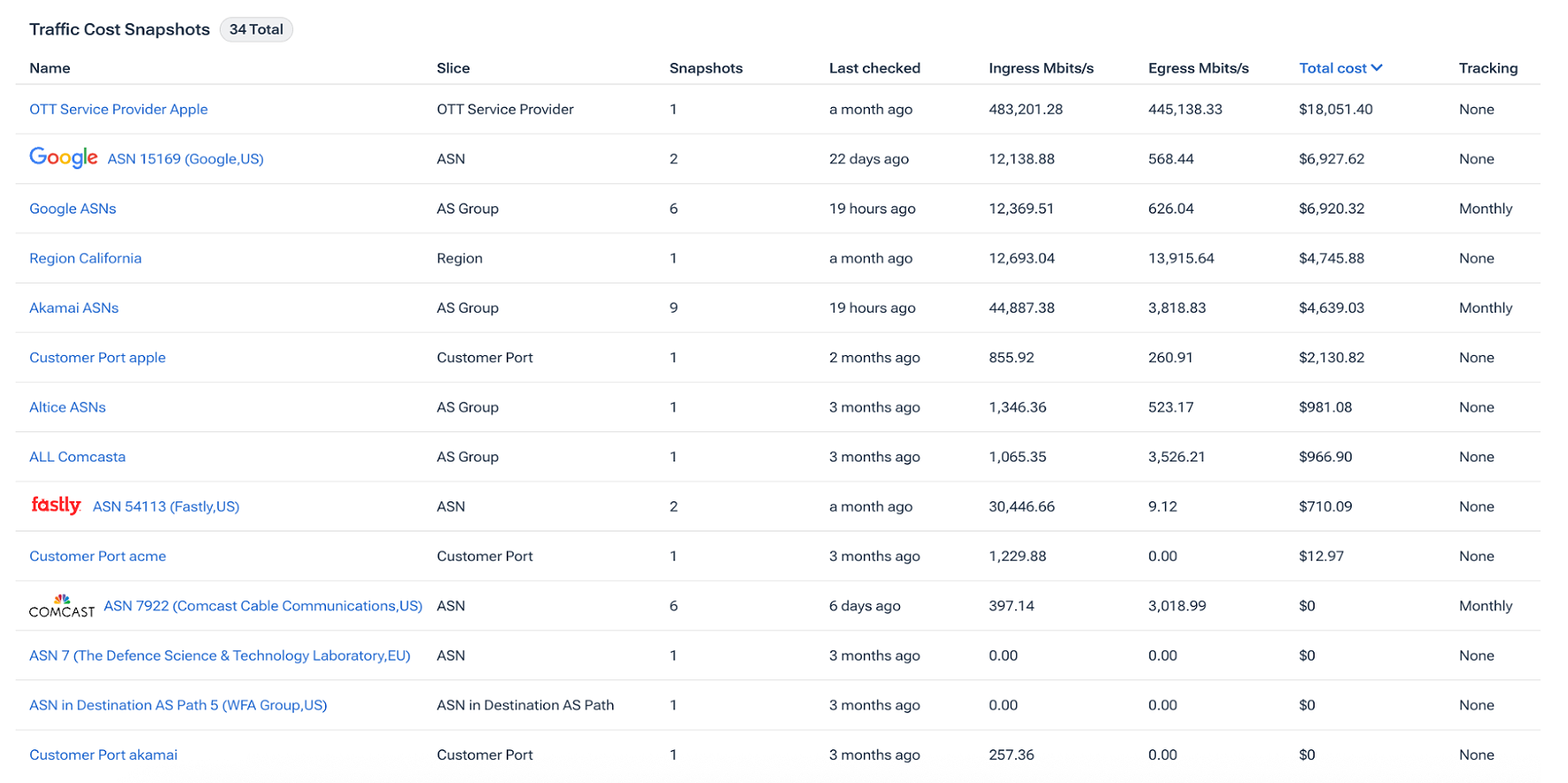Open Region California snapshot
The width and height of the screenshot is (1568, 783).
point(85,258)
